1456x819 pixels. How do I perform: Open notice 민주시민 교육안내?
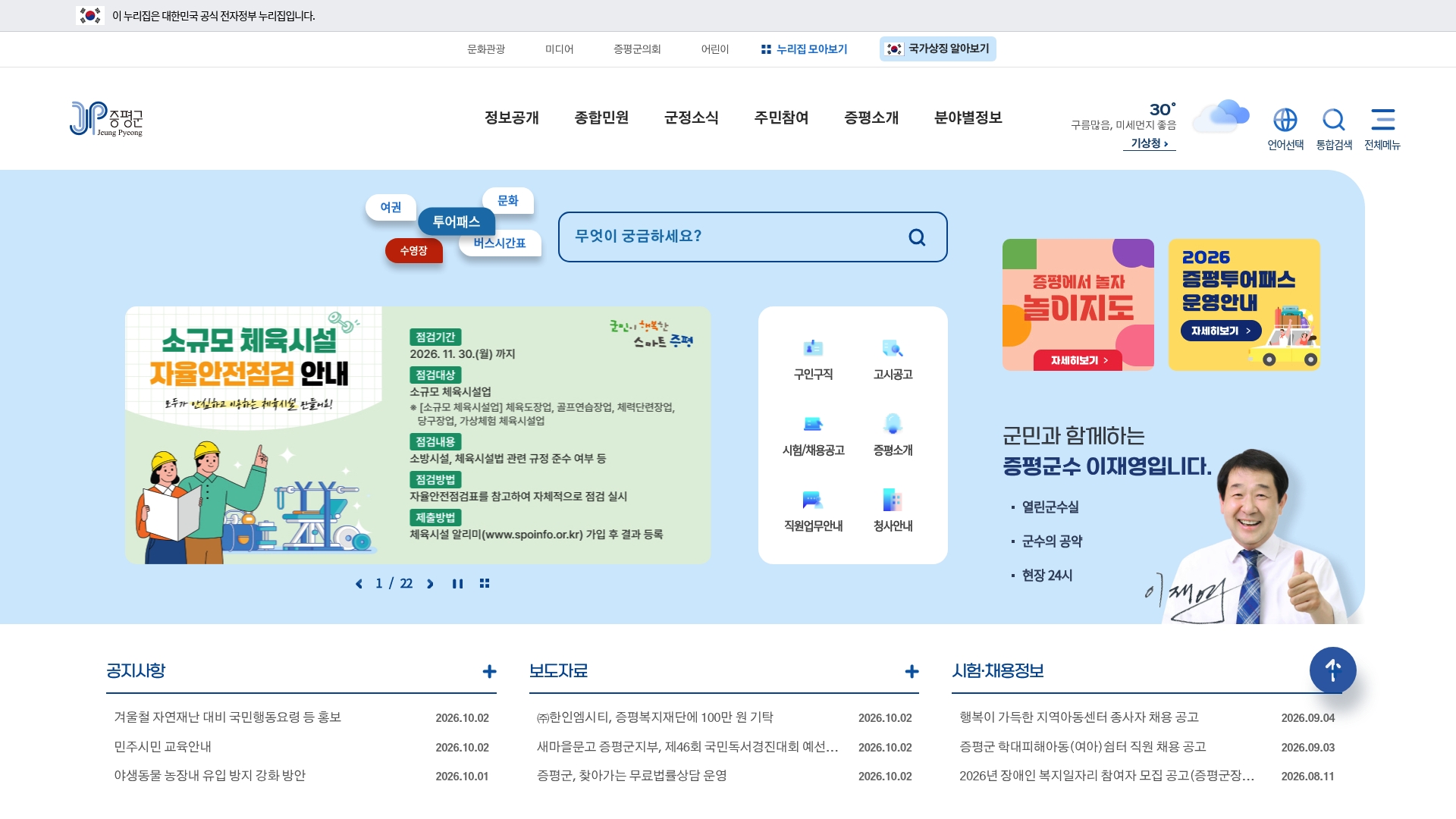(162, 747)
